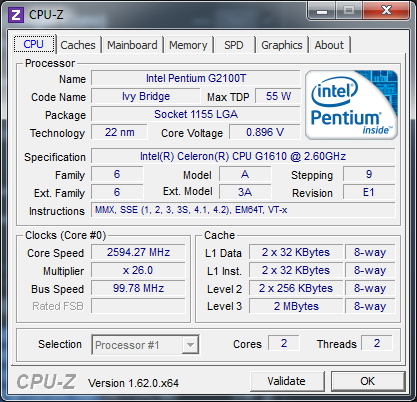Click the Ext. Model value '3A'

245,192
